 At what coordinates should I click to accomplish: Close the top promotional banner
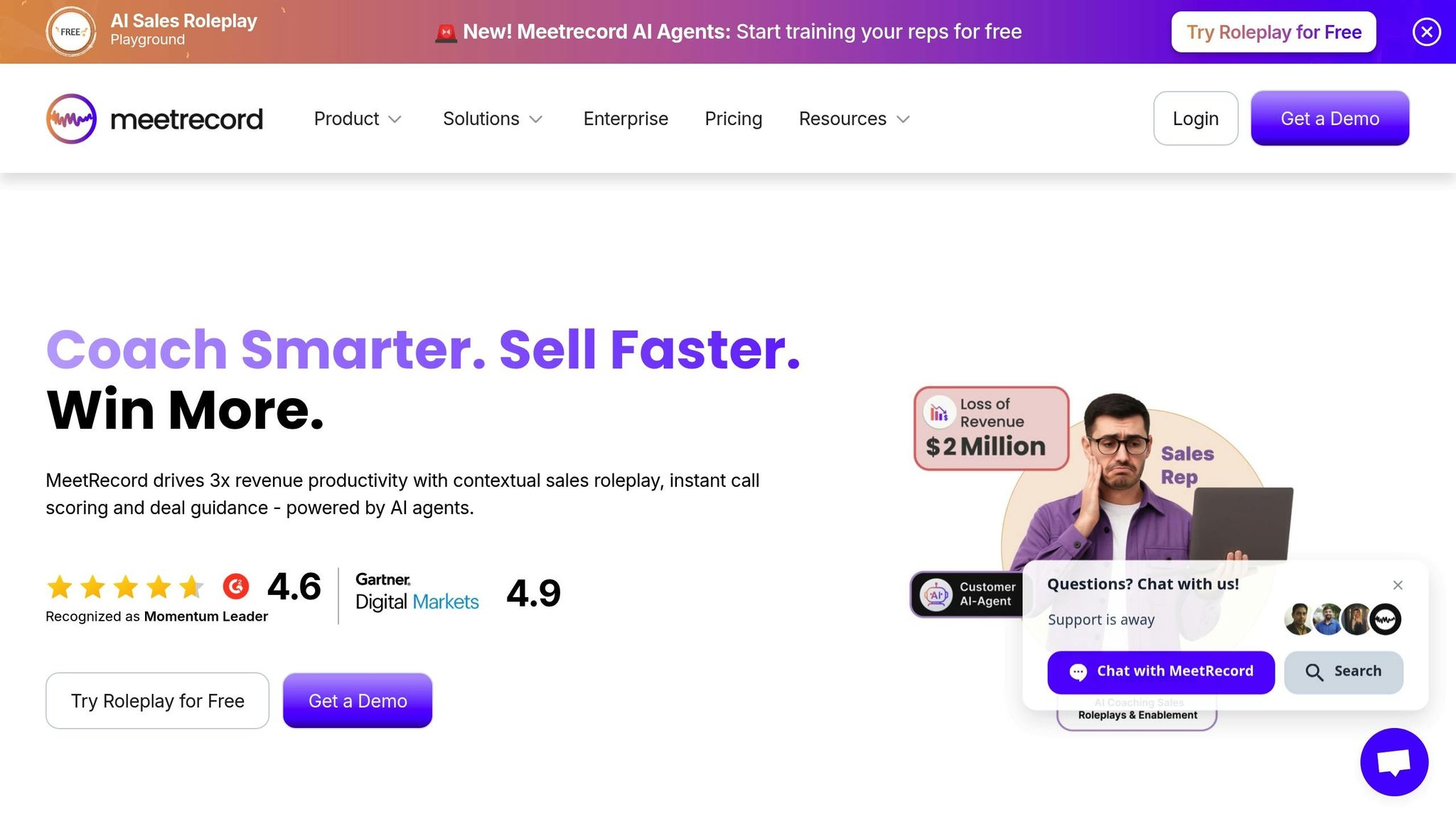(x=1426, y=32)
